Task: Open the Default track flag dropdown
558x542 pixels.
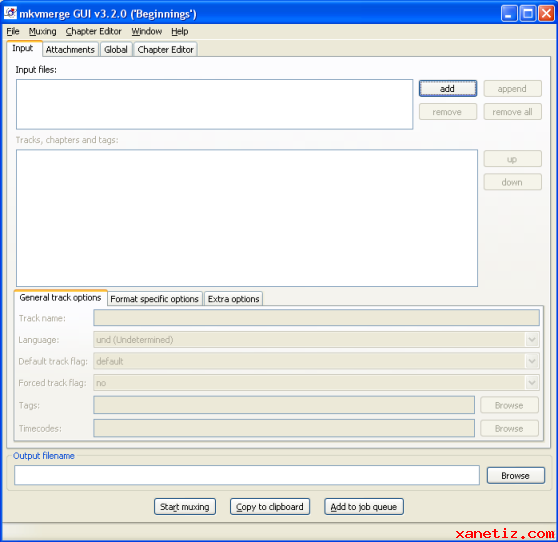Action: pos(316,361)
